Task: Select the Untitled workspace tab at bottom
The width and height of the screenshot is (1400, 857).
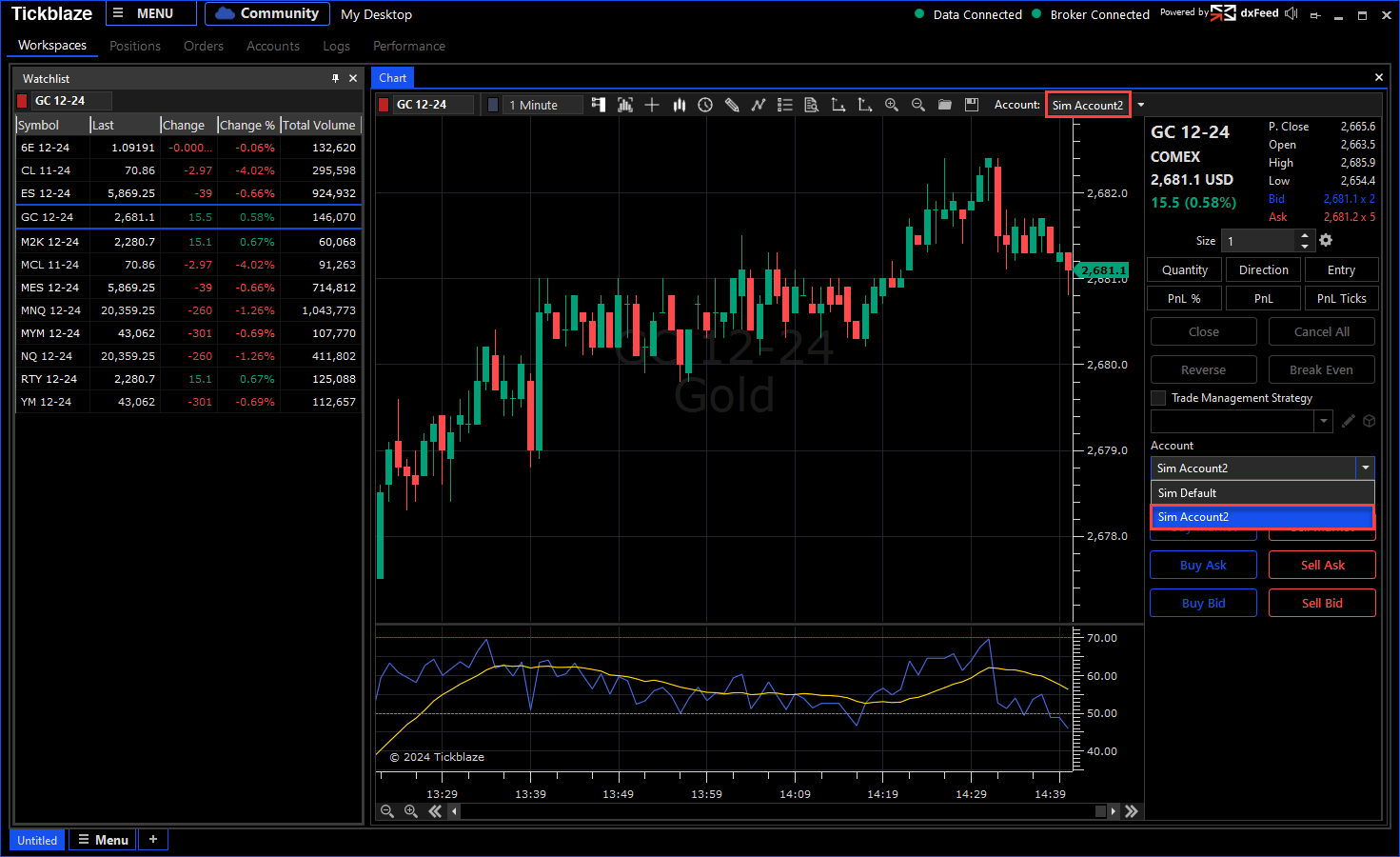Action: 37,840
